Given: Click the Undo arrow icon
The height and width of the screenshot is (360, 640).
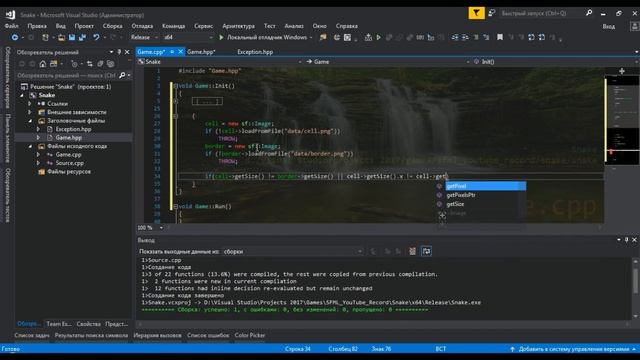Looking at the screenshot, I should 96,38.
